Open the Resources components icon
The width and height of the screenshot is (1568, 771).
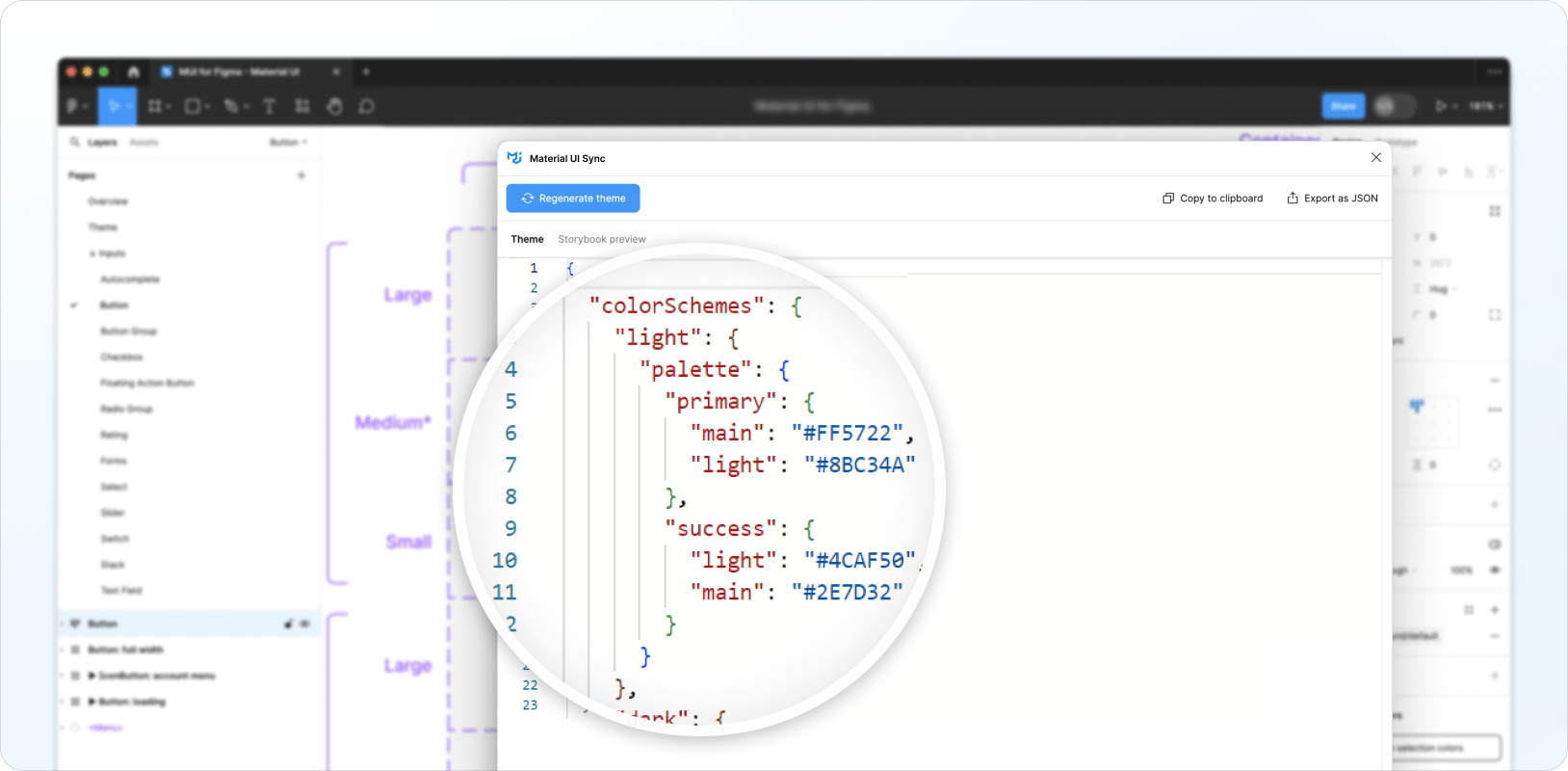pos(302,106)
